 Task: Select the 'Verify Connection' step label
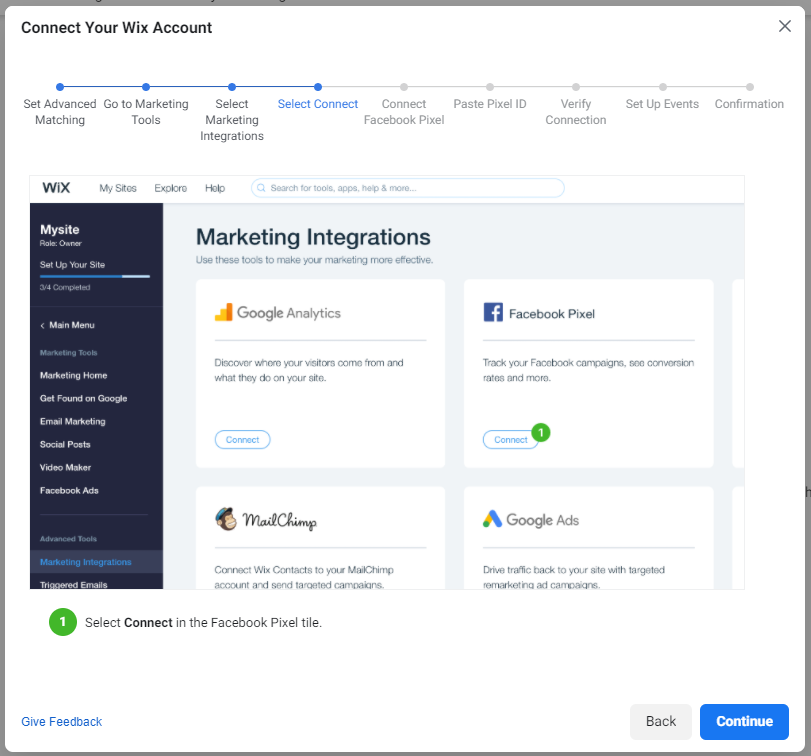click(x=576, y=112)
